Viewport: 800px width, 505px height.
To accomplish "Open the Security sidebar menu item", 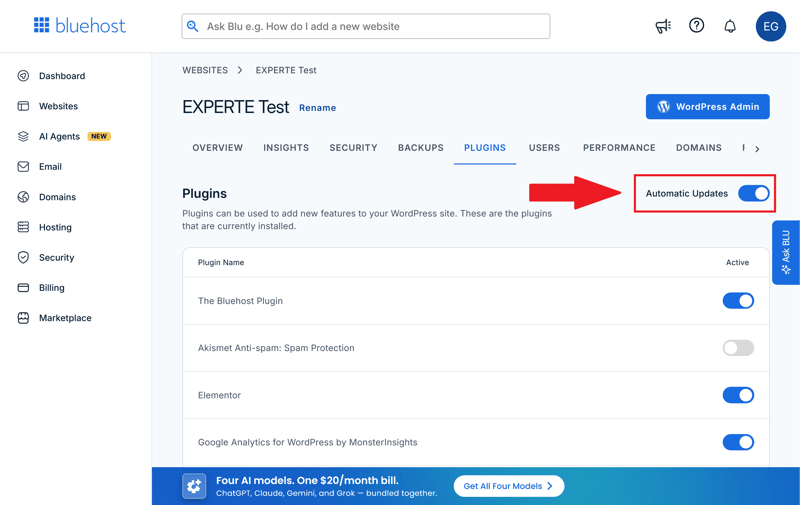I will pos(57,257).
